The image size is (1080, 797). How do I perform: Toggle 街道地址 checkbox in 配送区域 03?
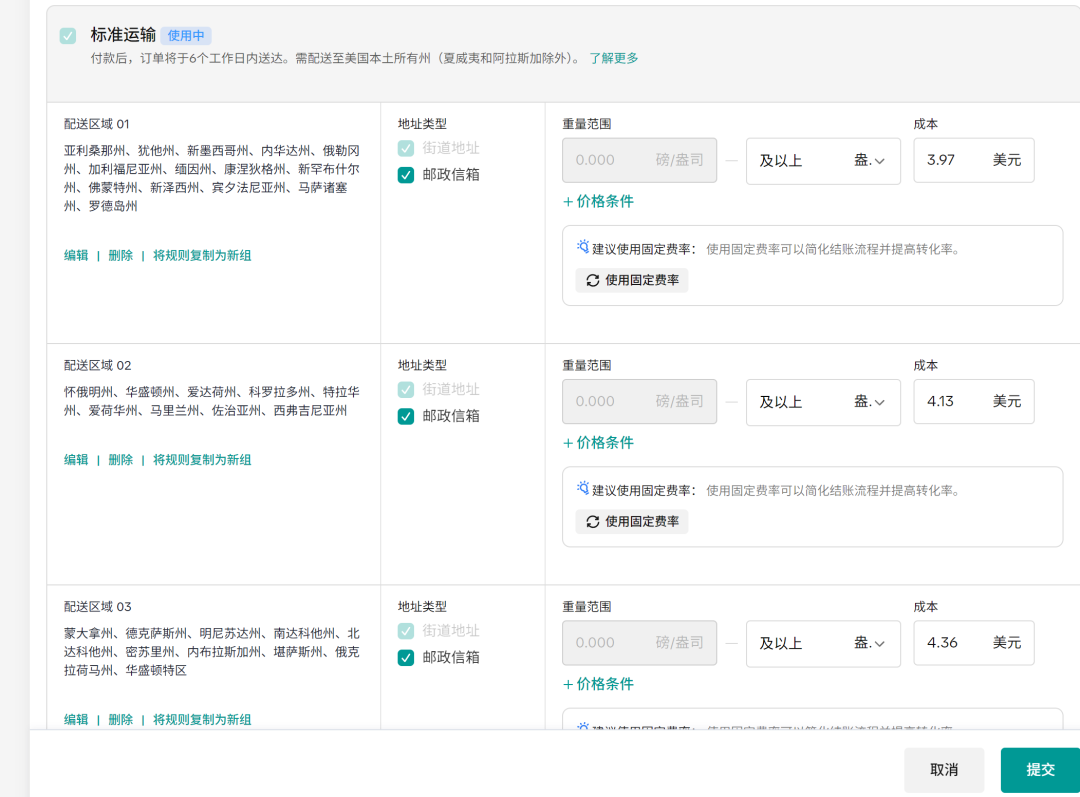(x=406, y=631)
